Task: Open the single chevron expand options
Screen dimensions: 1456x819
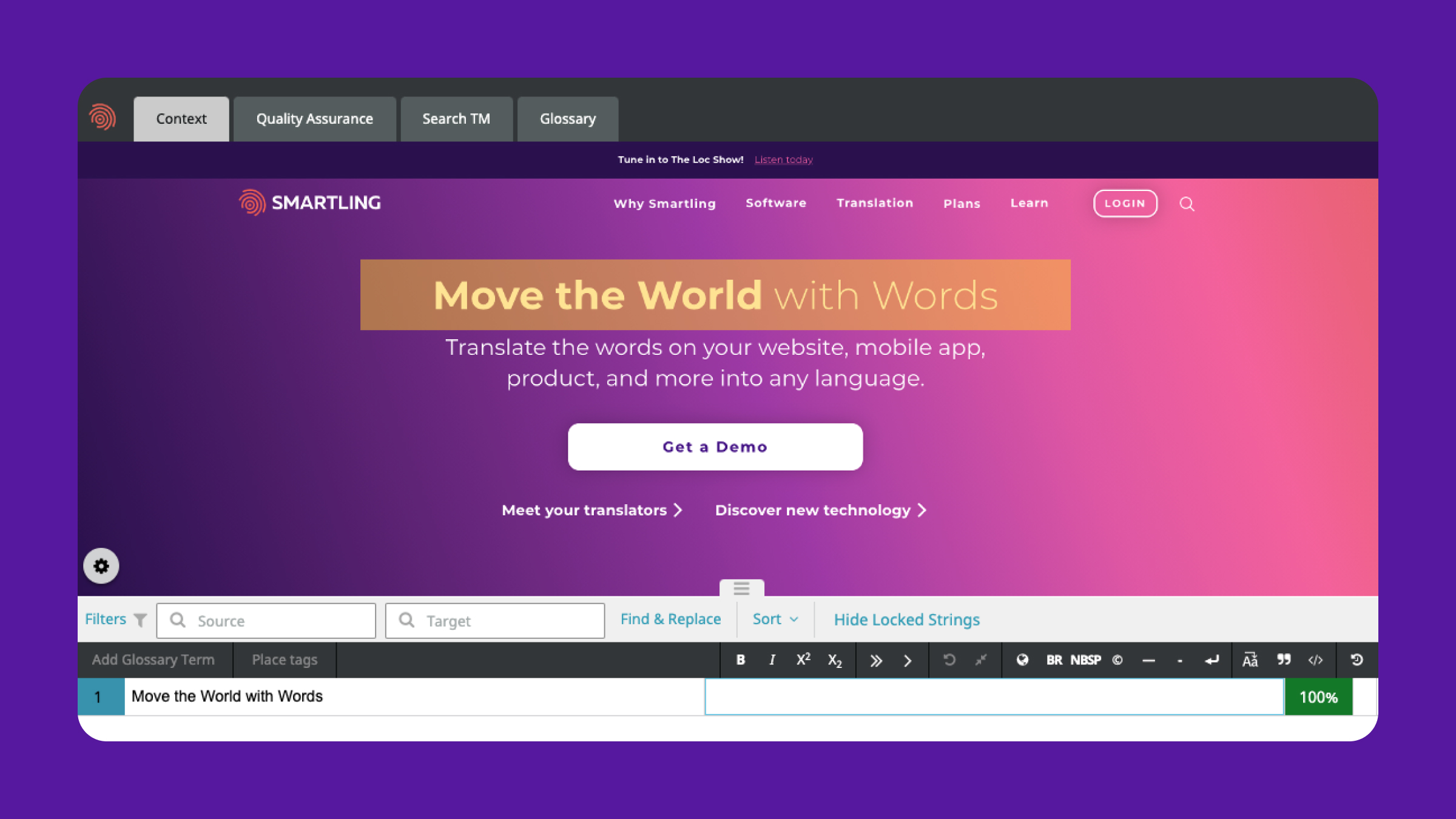Action: [907, 660]
